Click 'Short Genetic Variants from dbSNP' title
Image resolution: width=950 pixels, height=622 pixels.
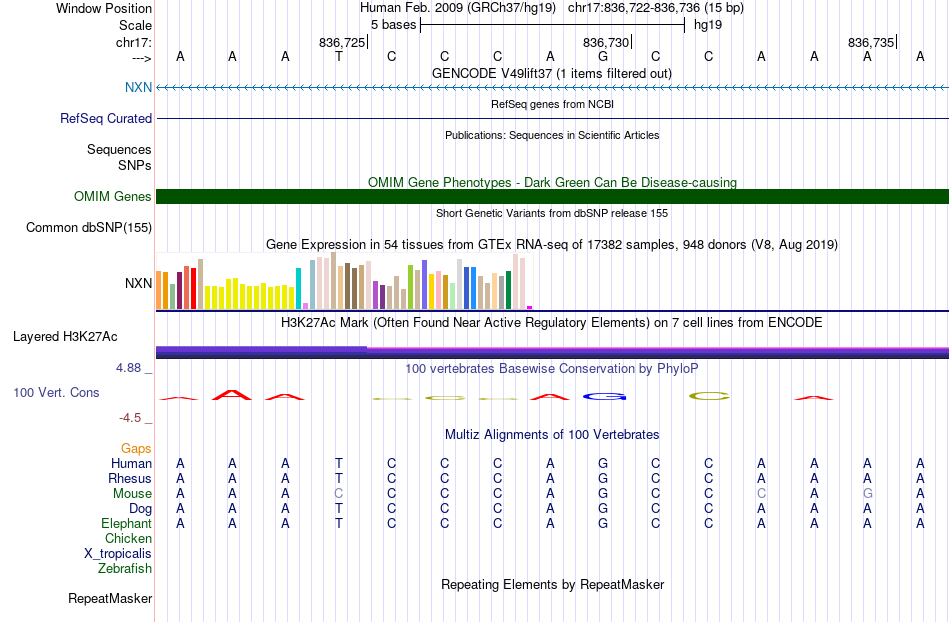pos(552,213)
